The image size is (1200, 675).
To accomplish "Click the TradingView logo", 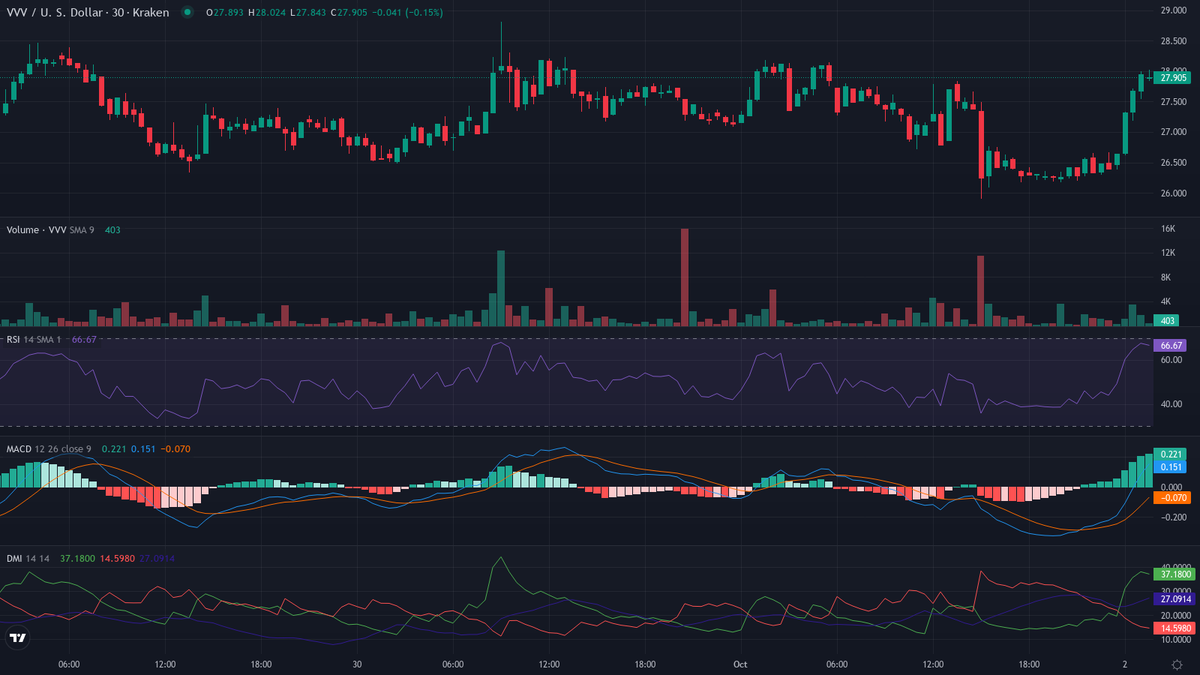I will pyautogui.click(x=17, y=638).
